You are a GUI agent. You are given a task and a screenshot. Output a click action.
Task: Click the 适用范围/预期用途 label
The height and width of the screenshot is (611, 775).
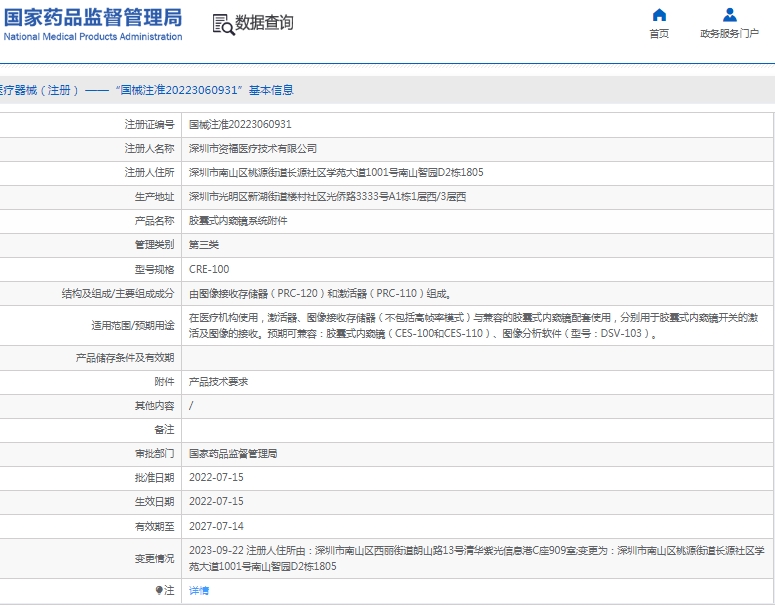133,325
